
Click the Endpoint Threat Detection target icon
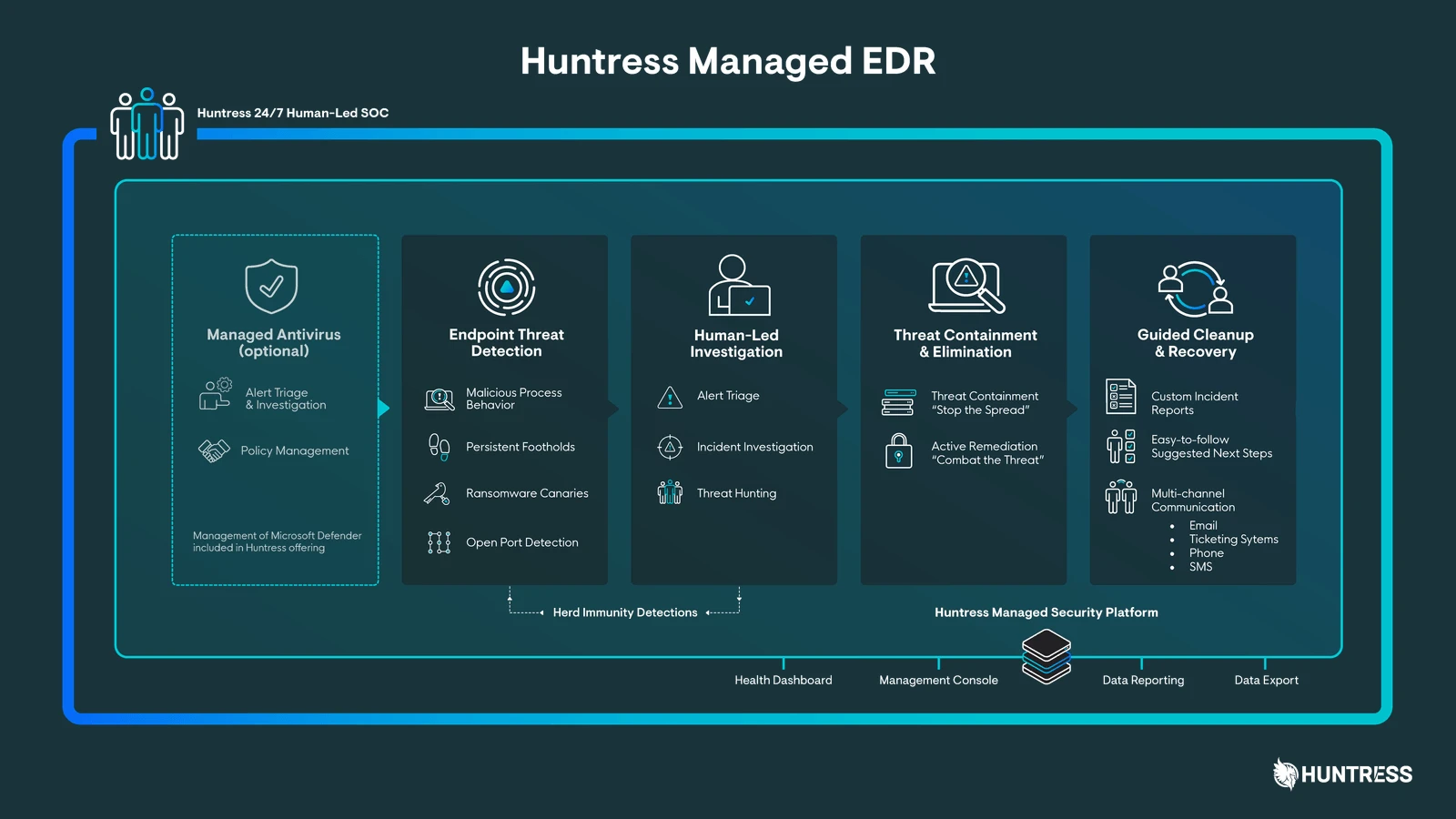(507, 287)
